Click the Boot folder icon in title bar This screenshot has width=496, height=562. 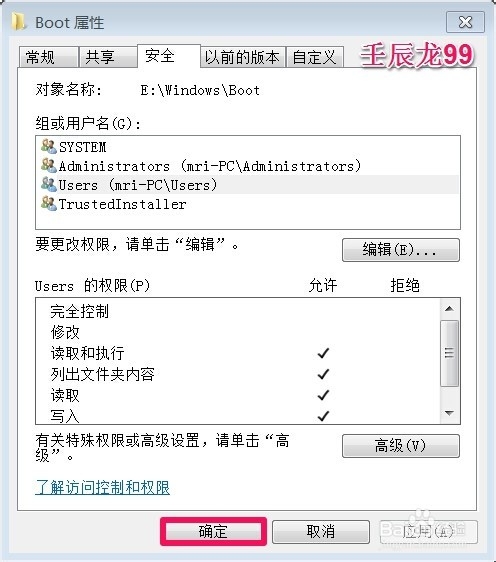tap(19, 22)
